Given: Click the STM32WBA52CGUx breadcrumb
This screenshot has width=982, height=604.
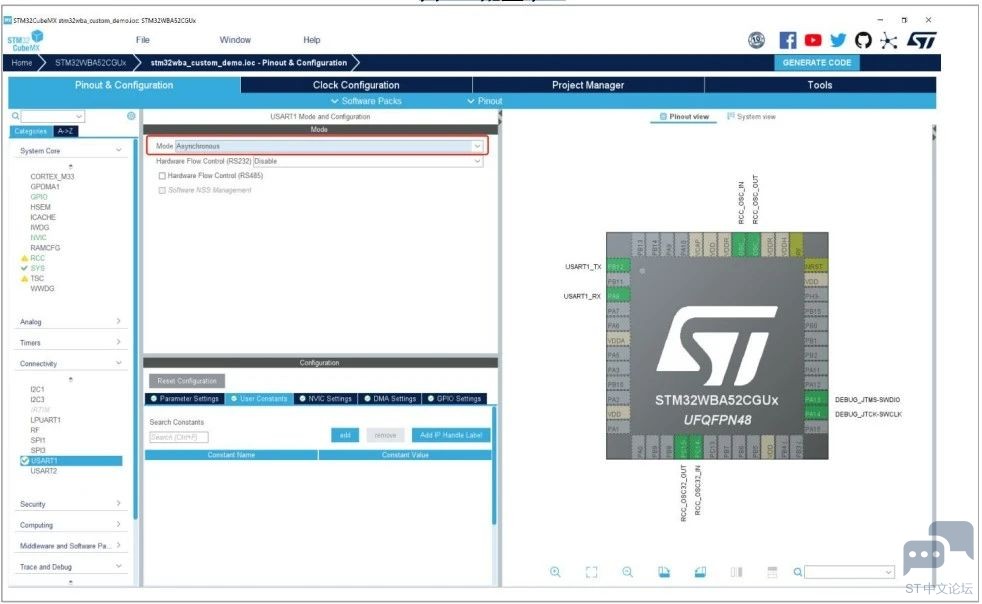Looking at the screenshot, I should 91,63.
